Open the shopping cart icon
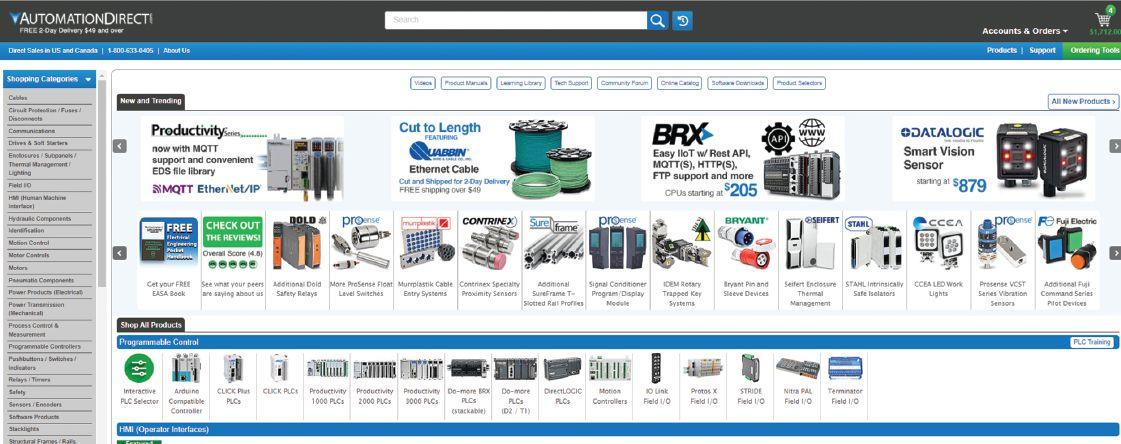 1104,18
